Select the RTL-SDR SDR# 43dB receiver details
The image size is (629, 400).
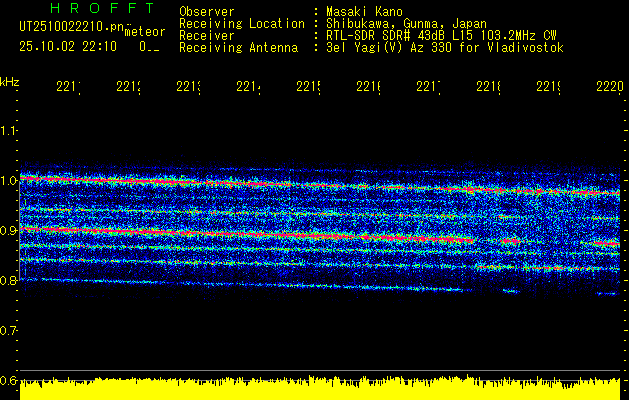click(441, 36)
